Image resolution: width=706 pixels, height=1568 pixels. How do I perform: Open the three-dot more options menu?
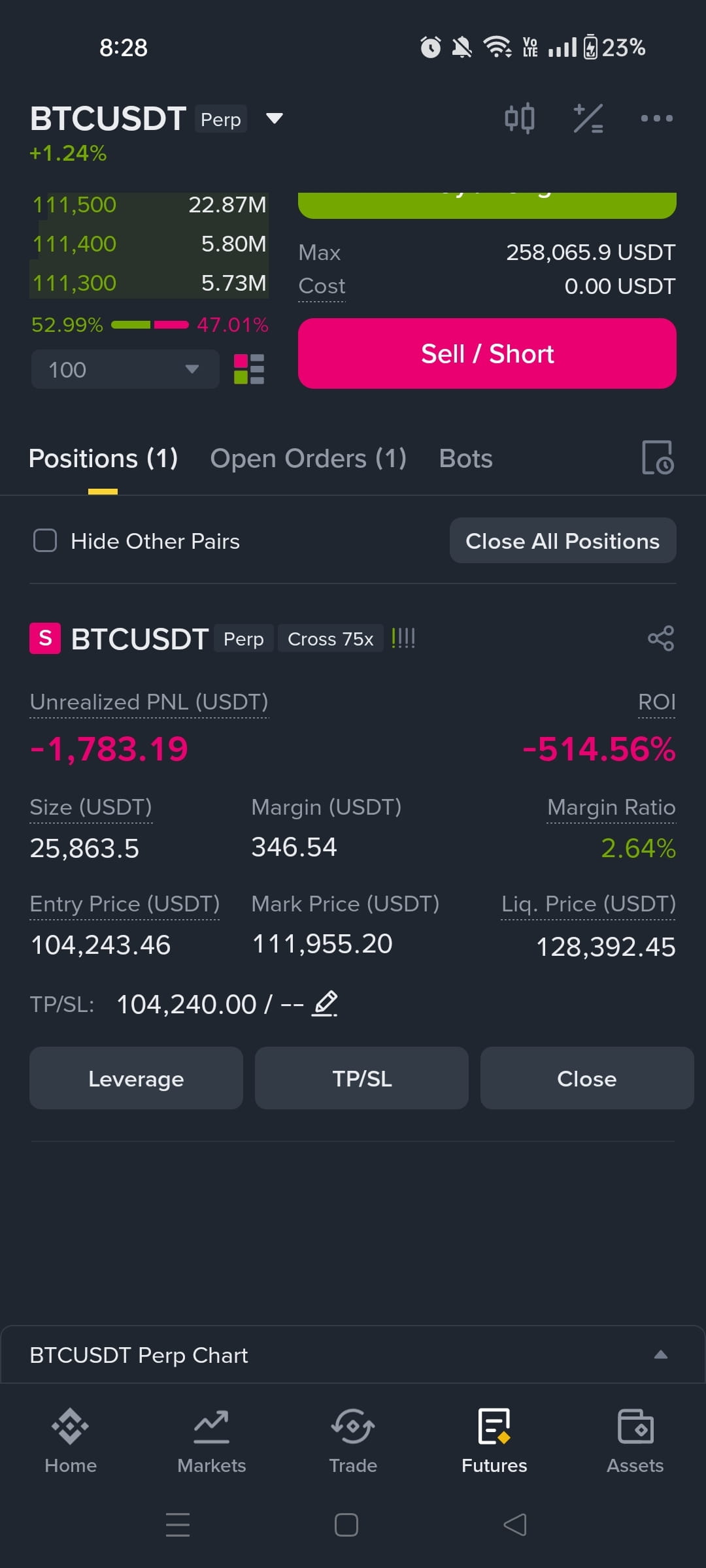[656, 118]
